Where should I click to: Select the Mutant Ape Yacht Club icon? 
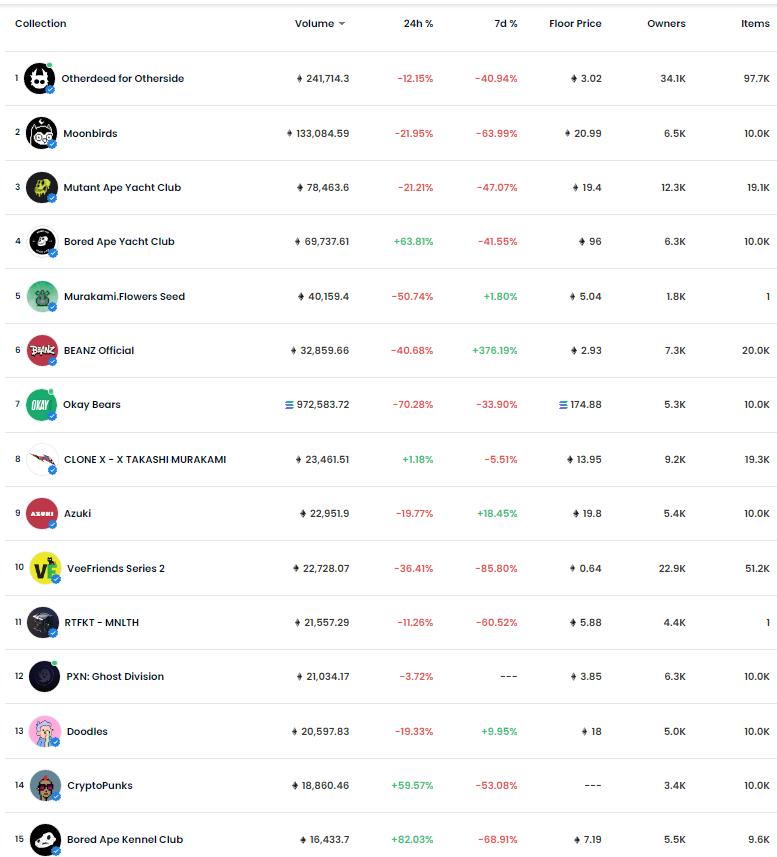pyautogui.click(x=42, y=187)
